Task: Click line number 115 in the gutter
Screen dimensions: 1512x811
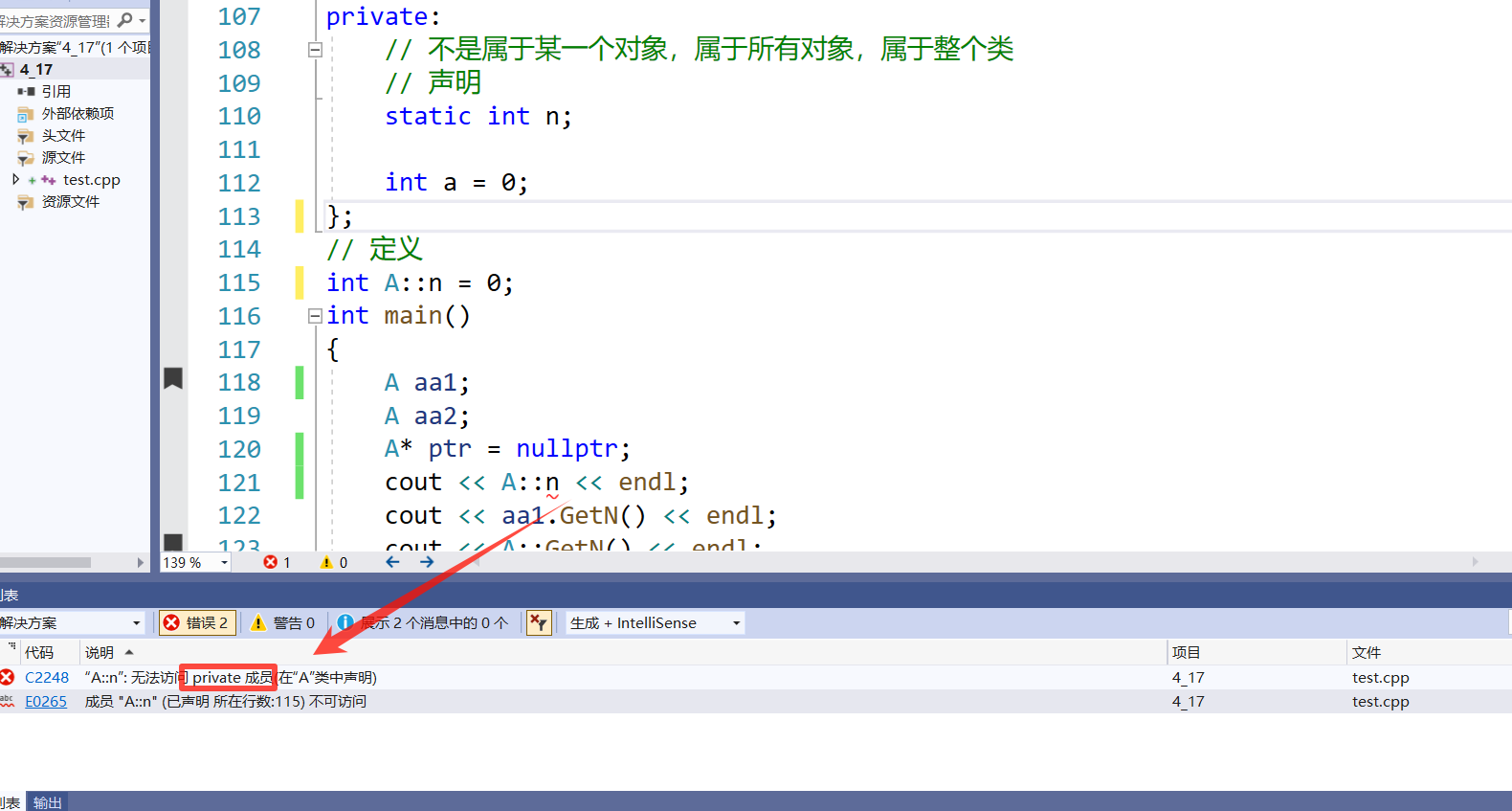Action: [x=239, y=282]
